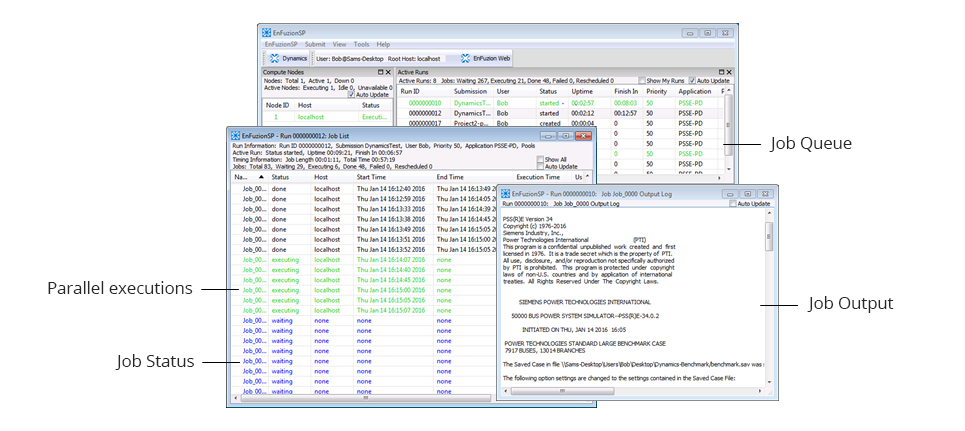This screenshot has width=965, height=431.
Task: Click the Output Log window title icon
Action: 506,193
